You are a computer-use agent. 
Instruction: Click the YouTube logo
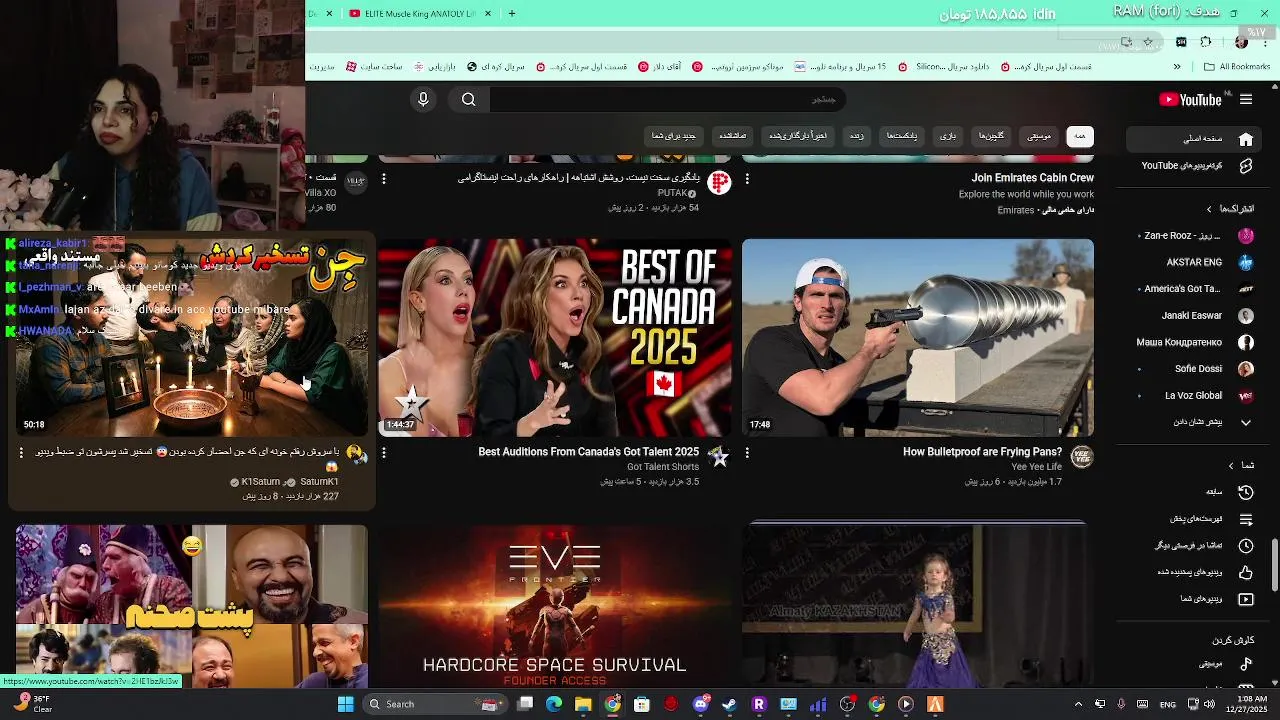(x=1190, y=99)
